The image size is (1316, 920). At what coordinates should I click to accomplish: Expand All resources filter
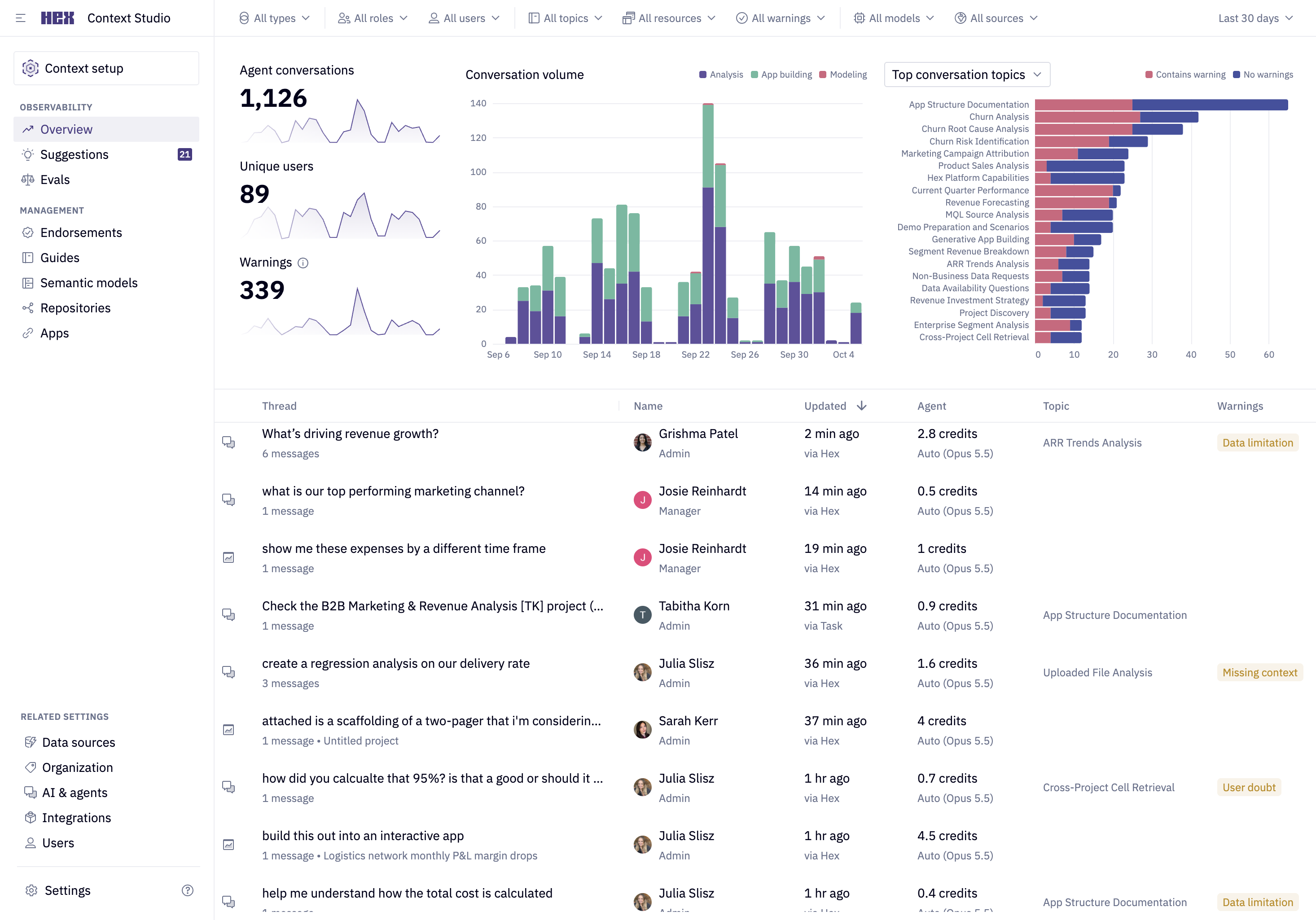pos(669,18)
